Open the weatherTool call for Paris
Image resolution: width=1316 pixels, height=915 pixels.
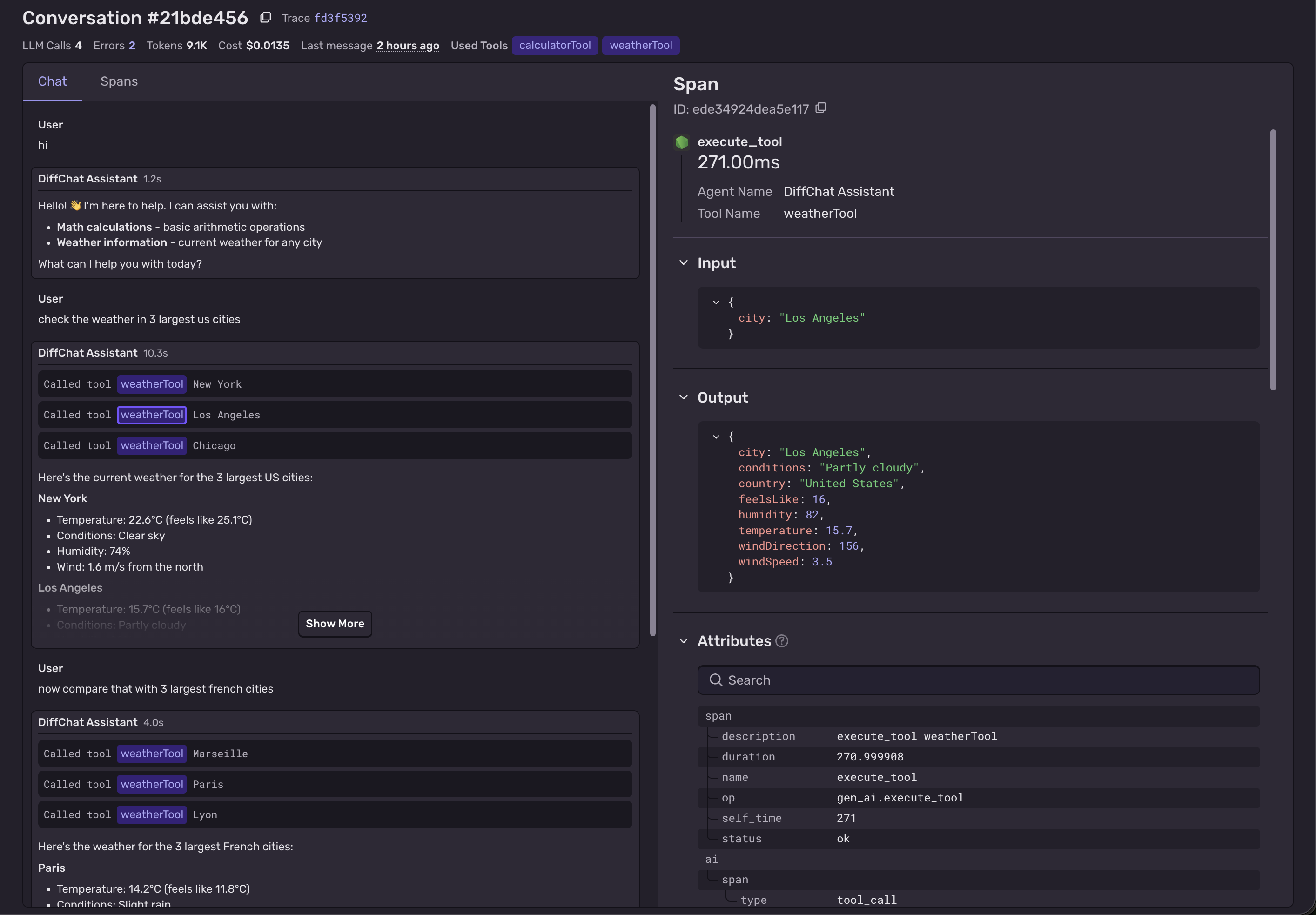click(x=151, y=784)
